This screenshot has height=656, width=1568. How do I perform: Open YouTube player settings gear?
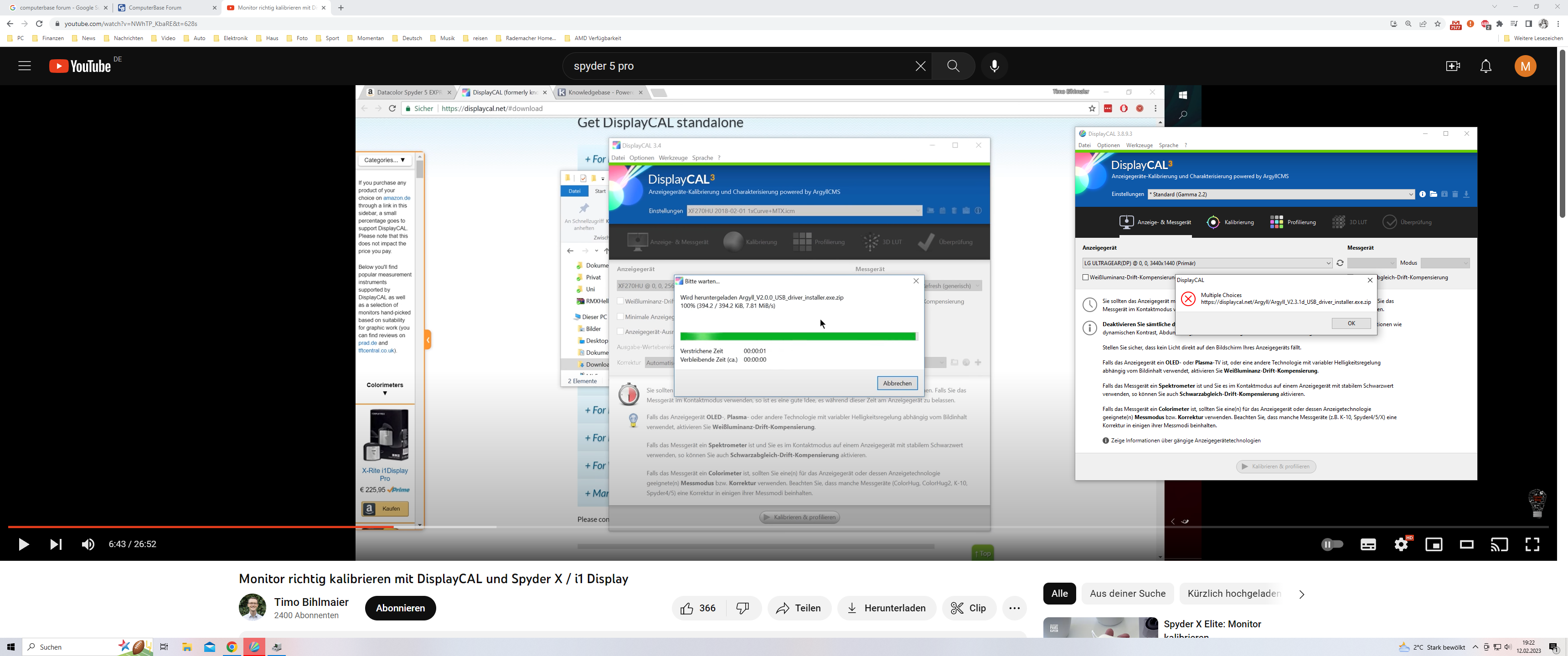[1401, 545]
